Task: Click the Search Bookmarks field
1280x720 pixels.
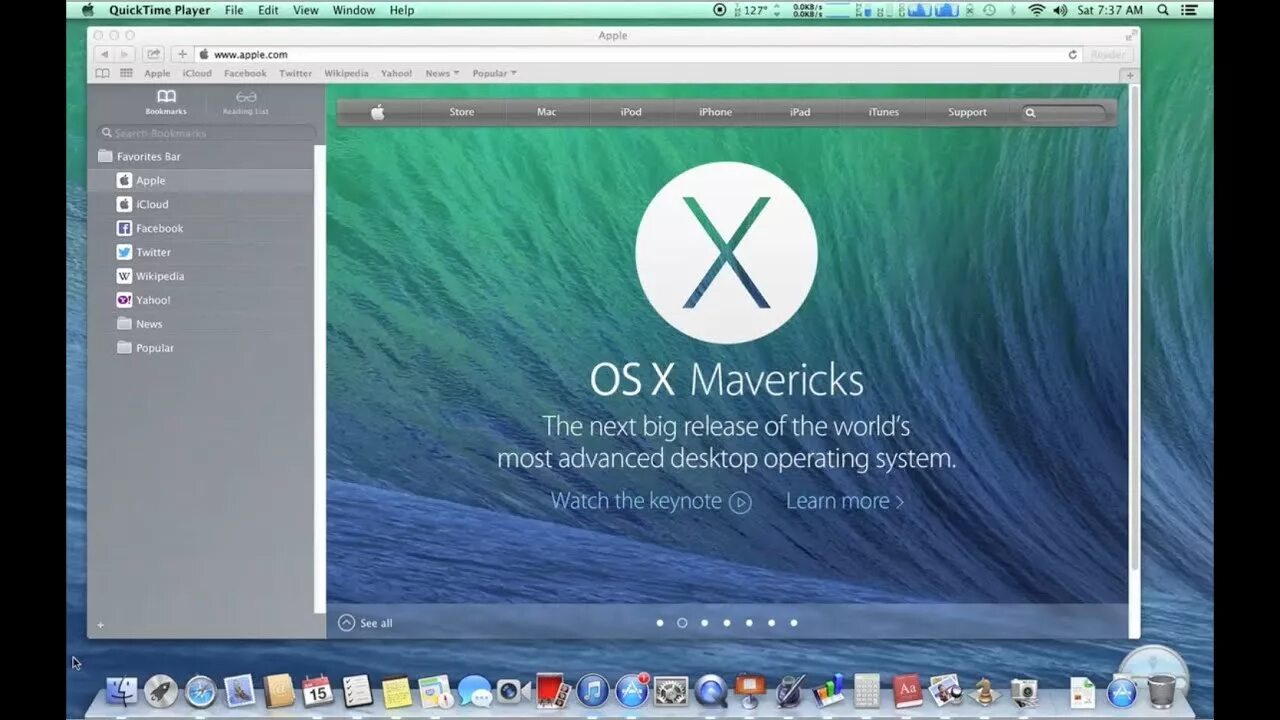Action: click(206, 133)
